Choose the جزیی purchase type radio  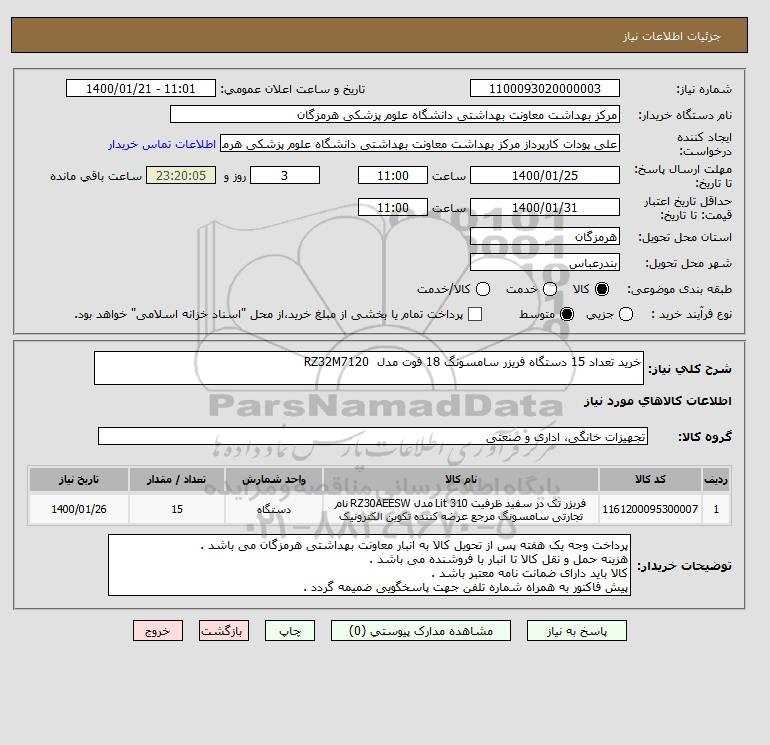point(626,314)
